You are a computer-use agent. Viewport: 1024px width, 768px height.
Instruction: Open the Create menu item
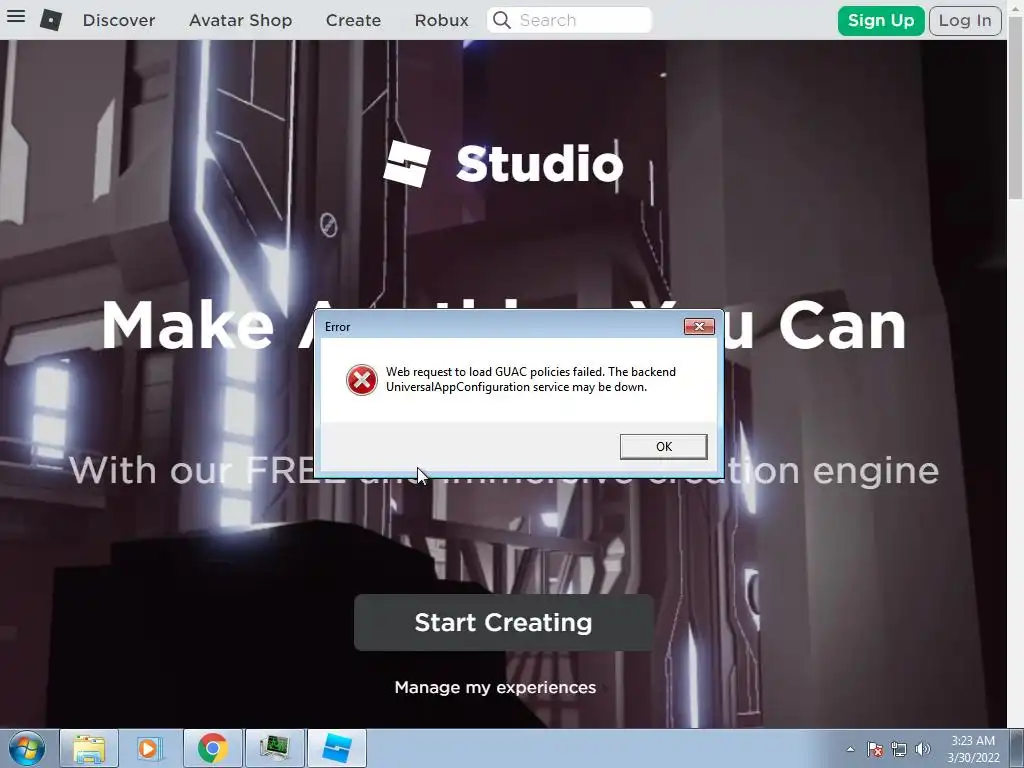(353, 20)
